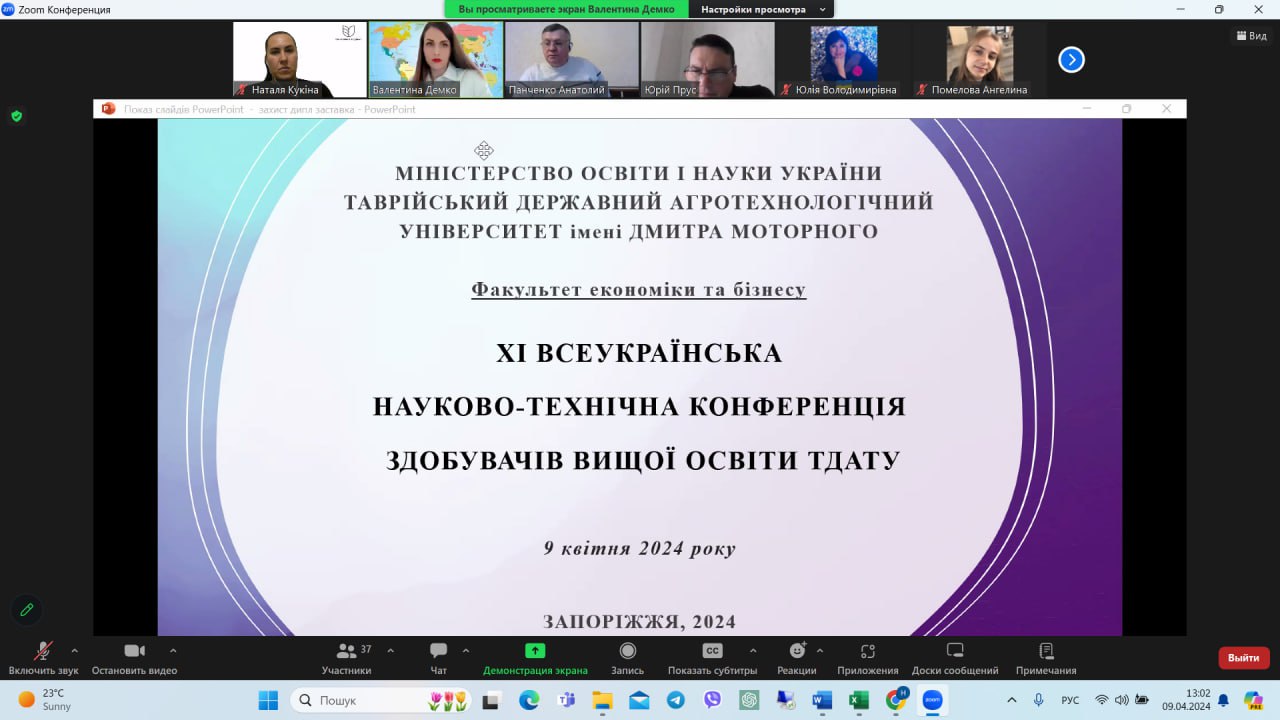This screenshot has height=720, width=1280.
Task: Select Панченко Анатолий's video thumbnail
Action: point(572,60)
